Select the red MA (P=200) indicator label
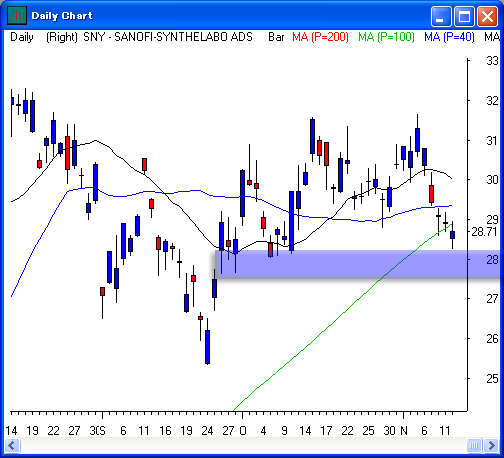Viewport: 504px width, 458px height. point(320,37)
